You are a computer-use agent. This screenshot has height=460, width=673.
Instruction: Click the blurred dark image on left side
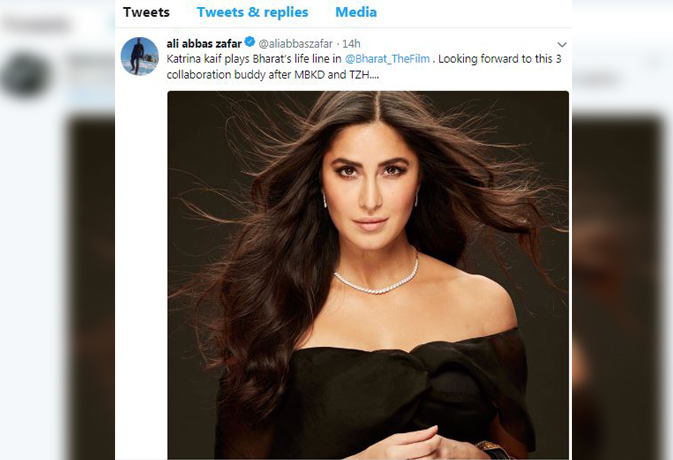[x=90, y=280]
